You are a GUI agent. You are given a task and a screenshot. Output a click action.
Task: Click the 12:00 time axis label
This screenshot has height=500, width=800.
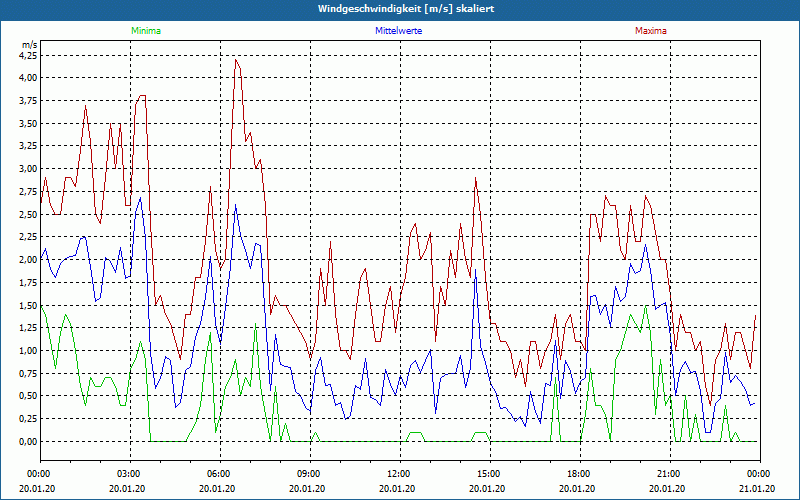coord(399,474)
